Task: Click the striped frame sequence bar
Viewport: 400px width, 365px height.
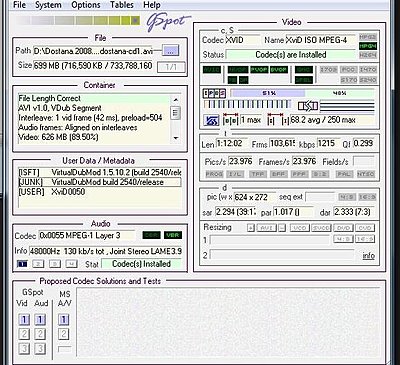Action: coord(247,105)
